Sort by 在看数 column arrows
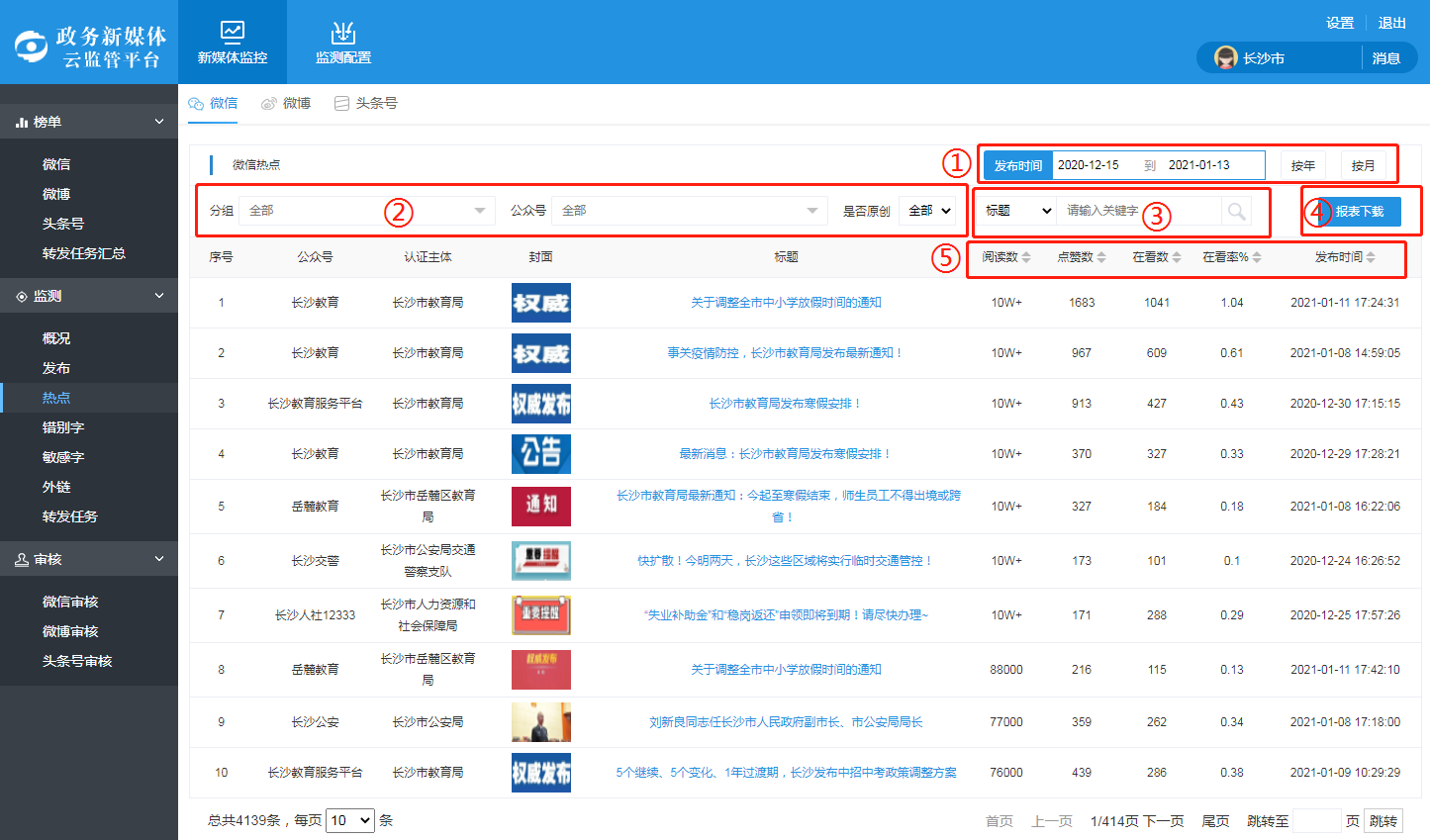1430x840 pixels. pos(1177,257)
